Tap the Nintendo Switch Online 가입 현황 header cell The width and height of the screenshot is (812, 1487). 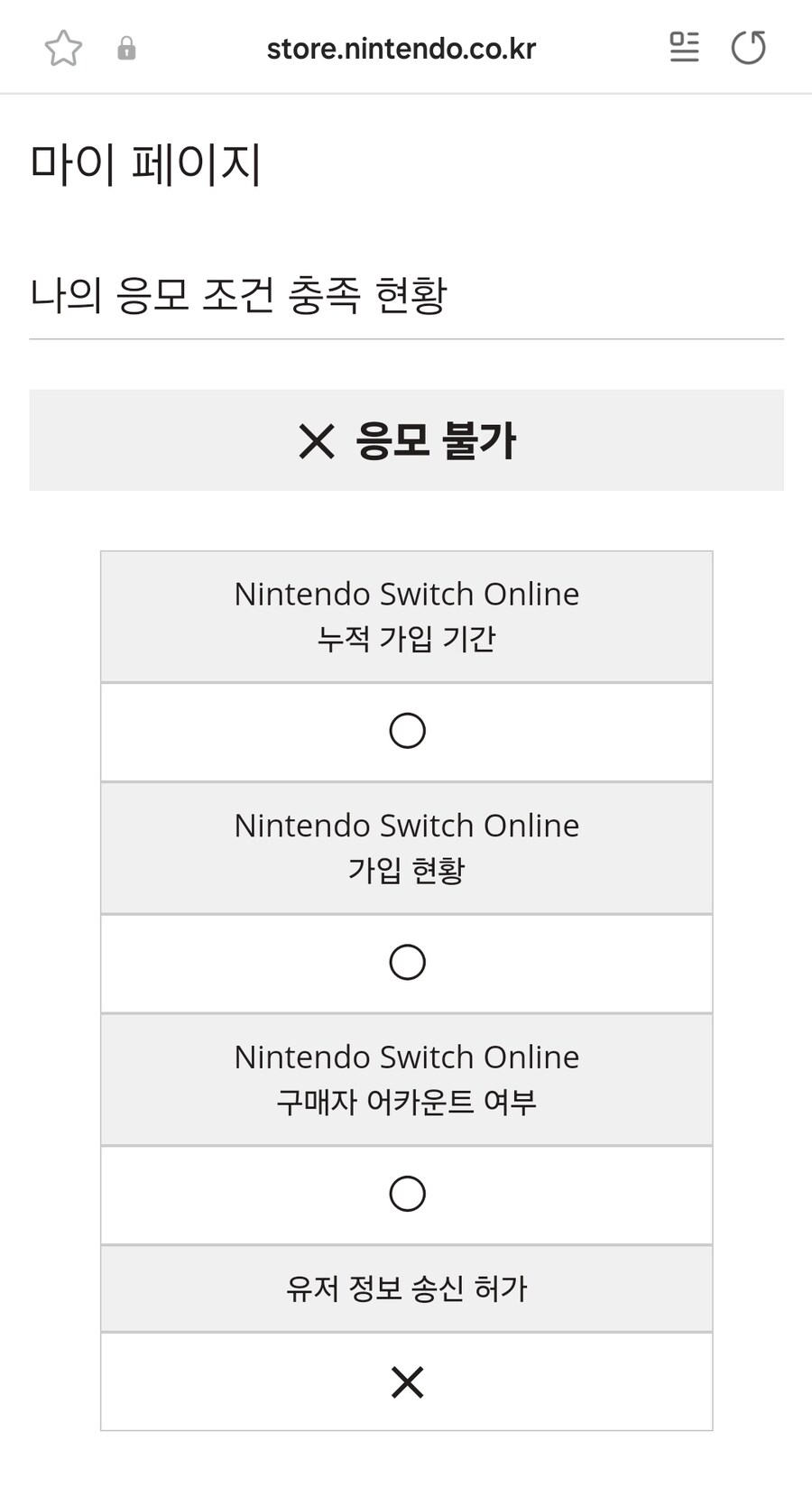[x=406, y=847]
